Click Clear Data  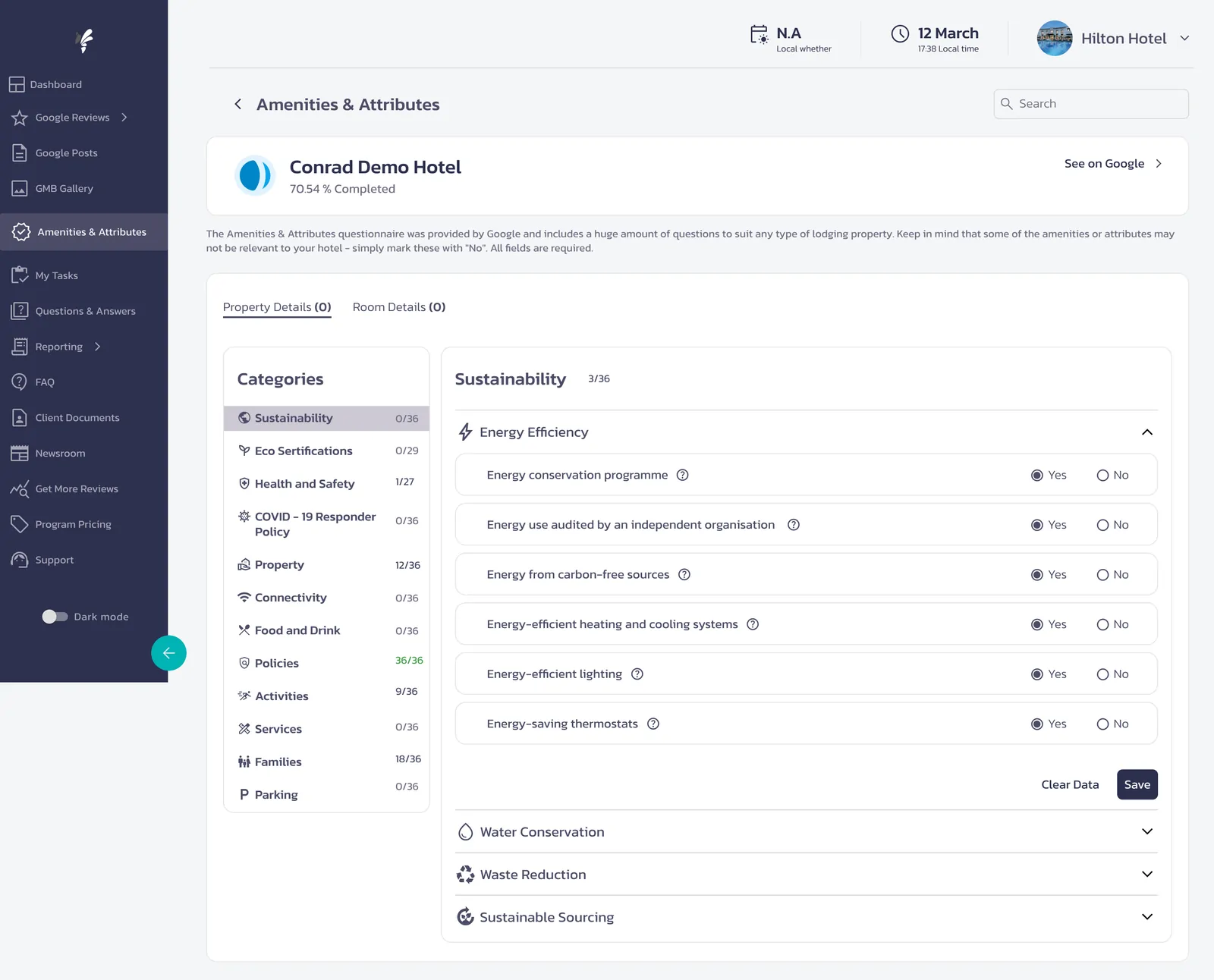[1070, 784]
